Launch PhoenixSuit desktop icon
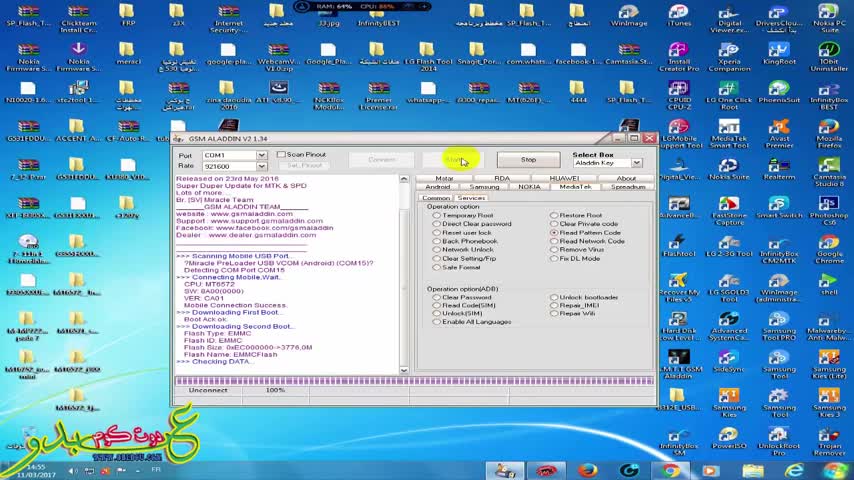 [x=779, y=92]
